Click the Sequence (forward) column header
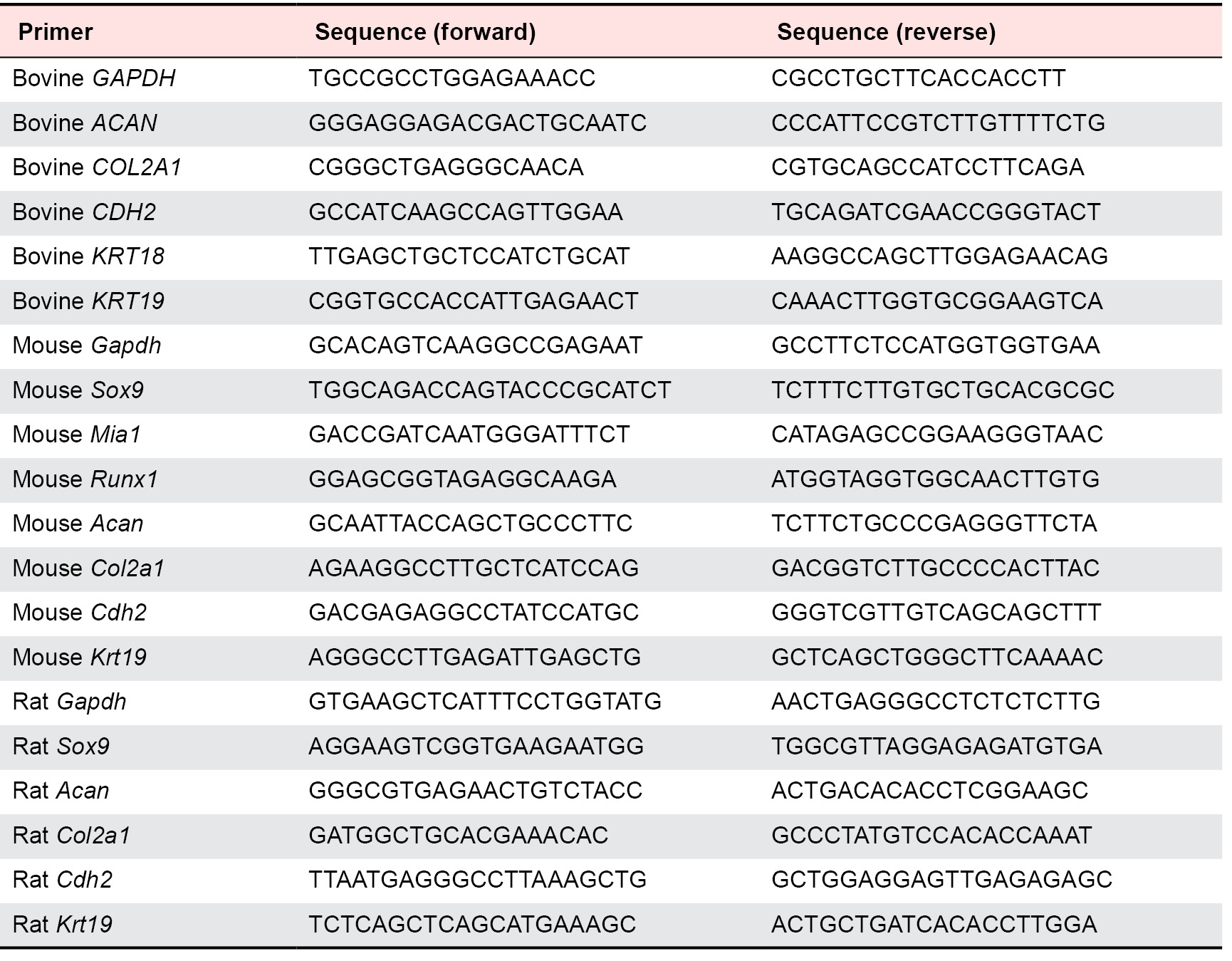The height and width of the screenshot is (961, 1232). (425, 32)
